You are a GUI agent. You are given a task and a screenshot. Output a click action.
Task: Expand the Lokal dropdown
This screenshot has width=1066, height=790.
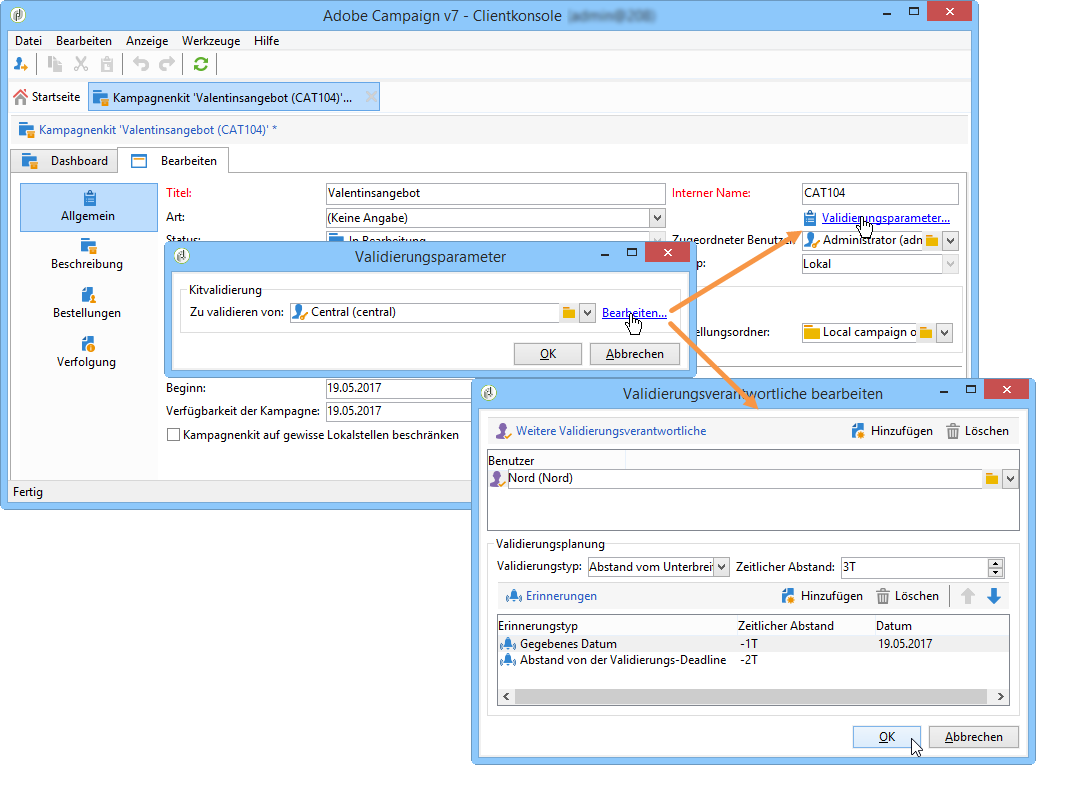950,264
